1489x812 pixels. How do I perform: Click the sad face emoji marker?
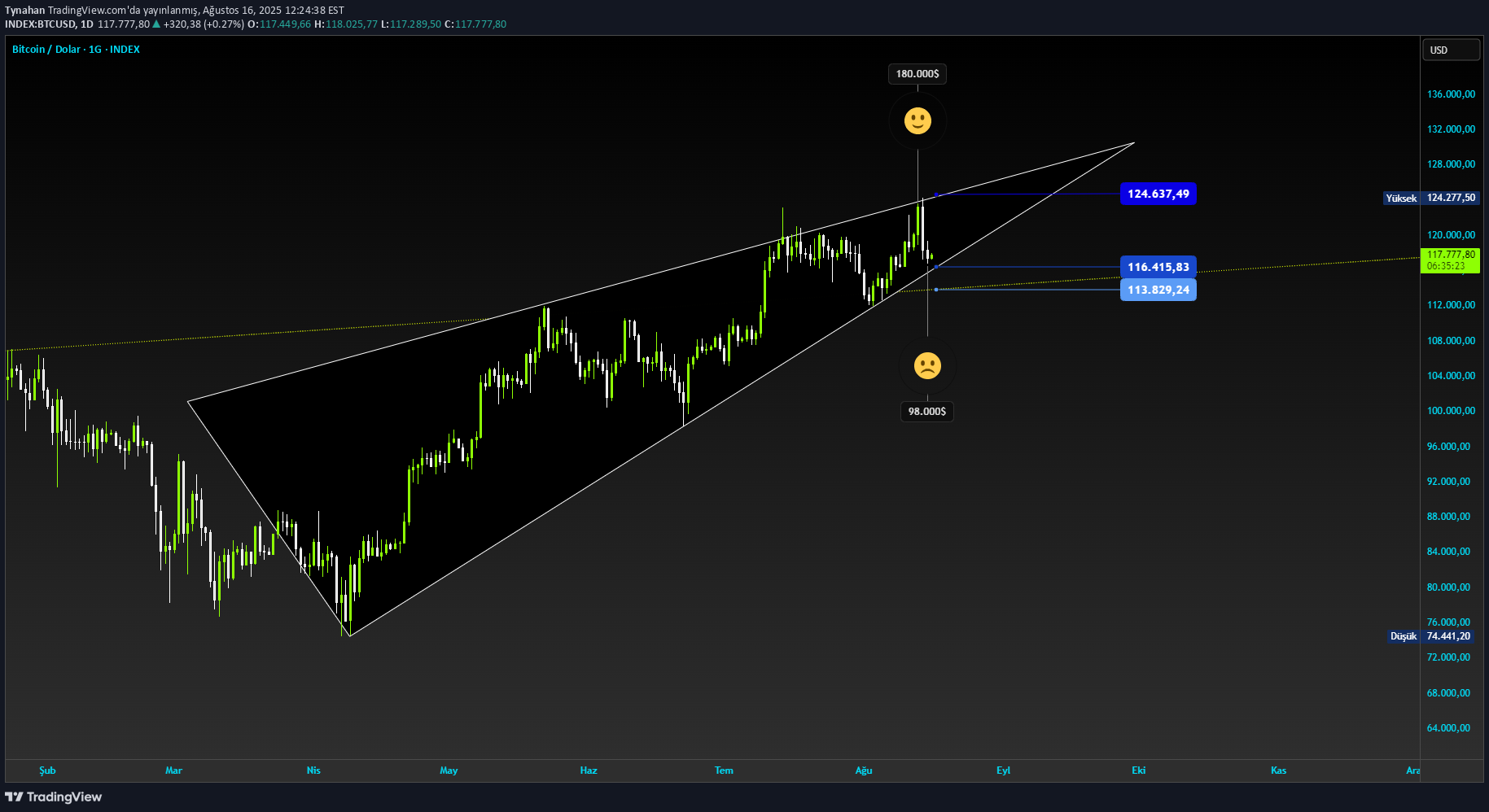927,365
